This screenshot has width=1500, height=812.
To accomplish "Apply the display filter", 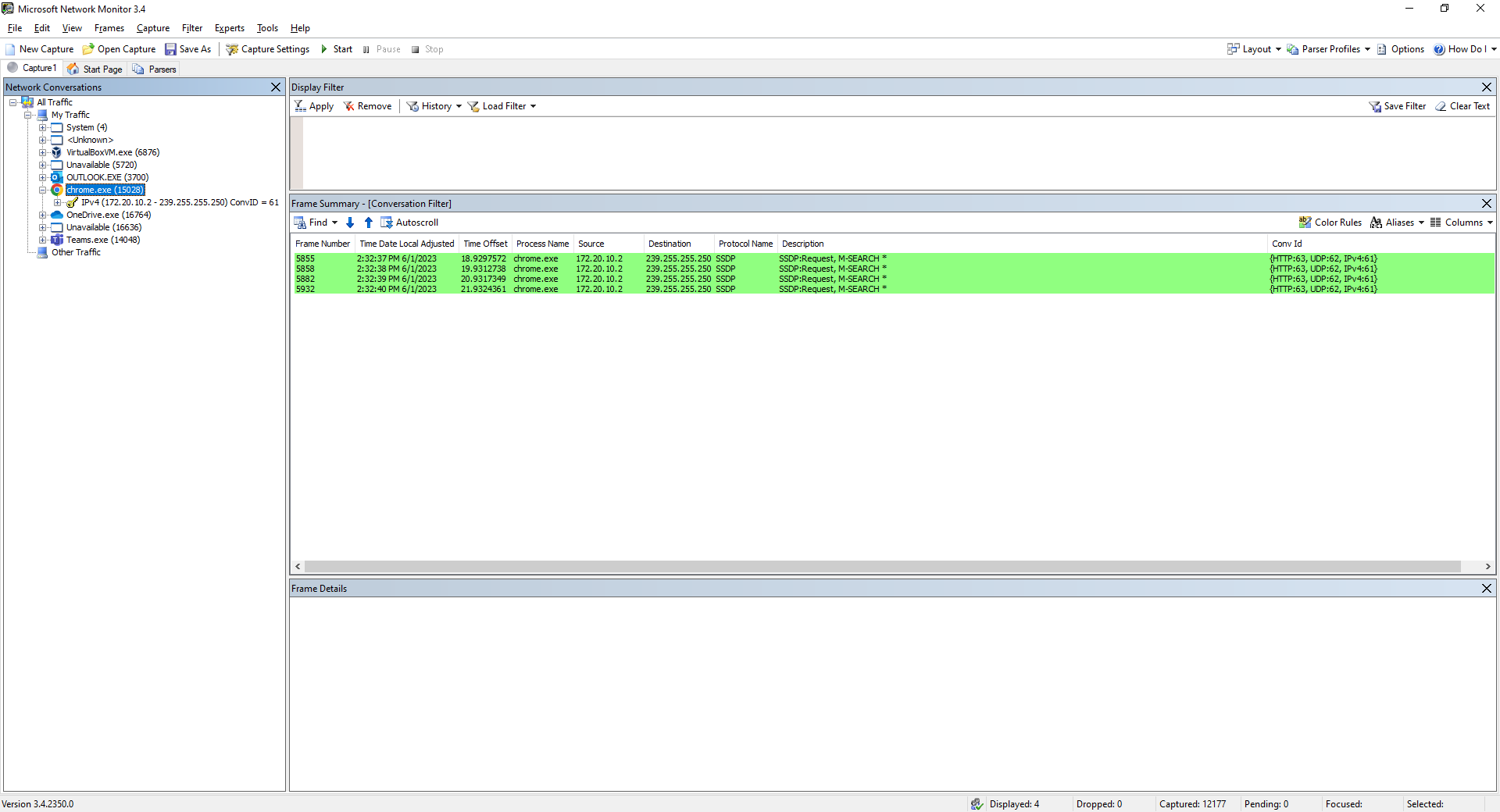I will coord(314,105).
